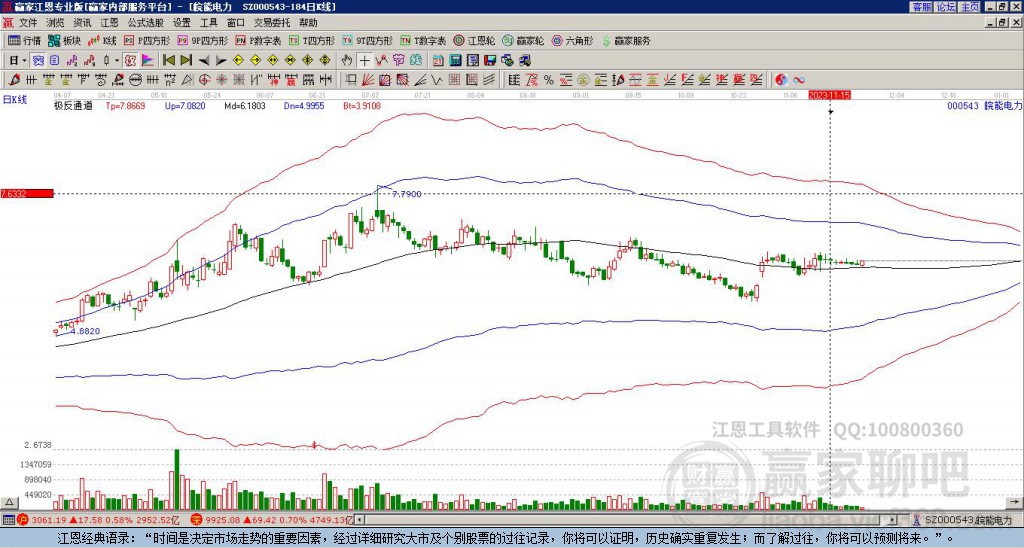Open the 文件 menu
Image resolution: width=1024 pixels, height=548 pixels.
pos(28,23)
